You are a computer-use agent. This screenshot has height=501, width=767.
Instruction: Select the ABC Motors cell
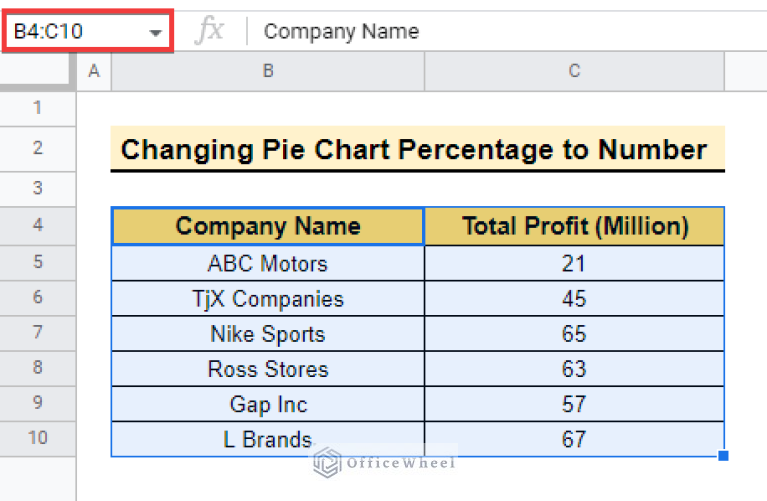[267, 264]
